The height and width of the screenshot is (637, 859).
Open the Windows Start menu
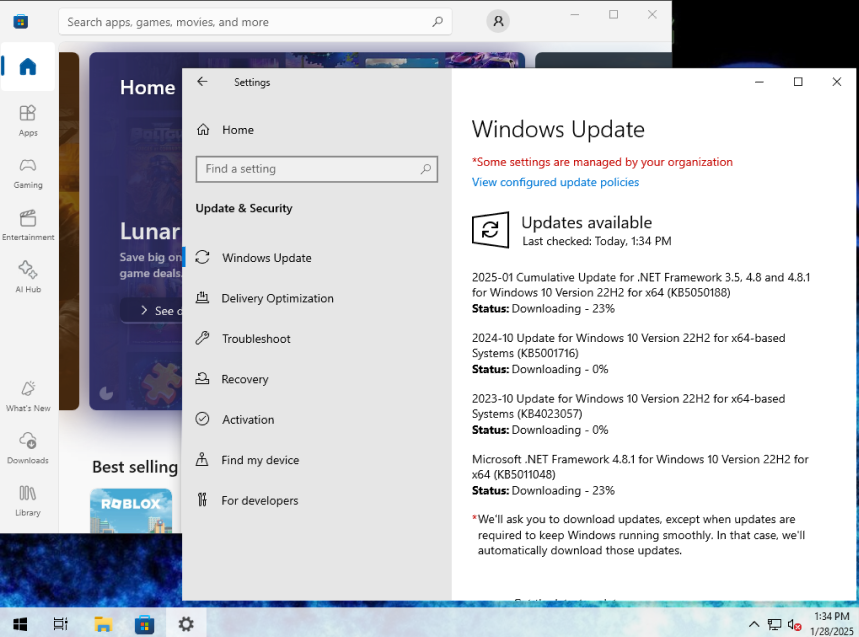tap(20, 624)
